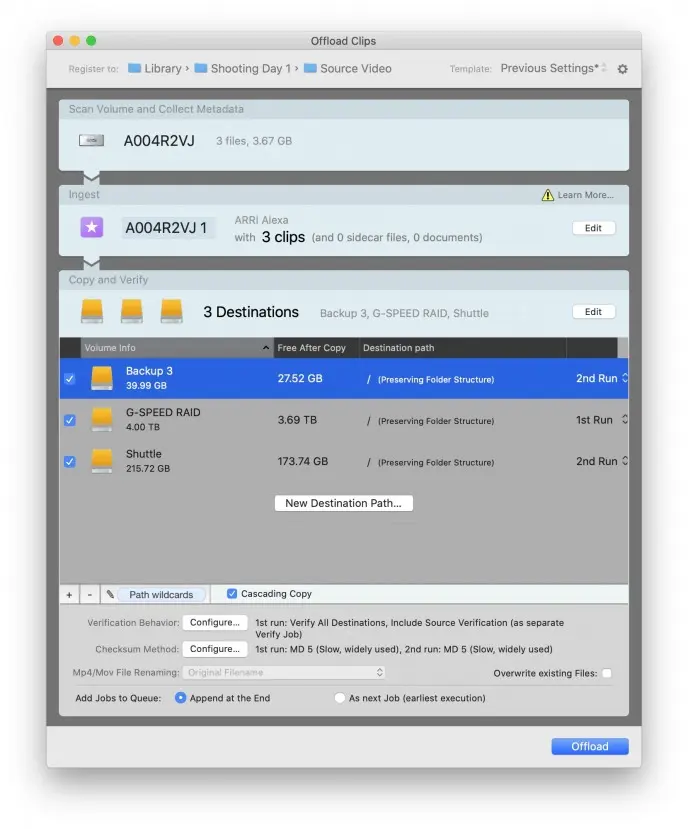
Task: Click the A004R2VJ source volume drive icon
Action: (92, 141)
